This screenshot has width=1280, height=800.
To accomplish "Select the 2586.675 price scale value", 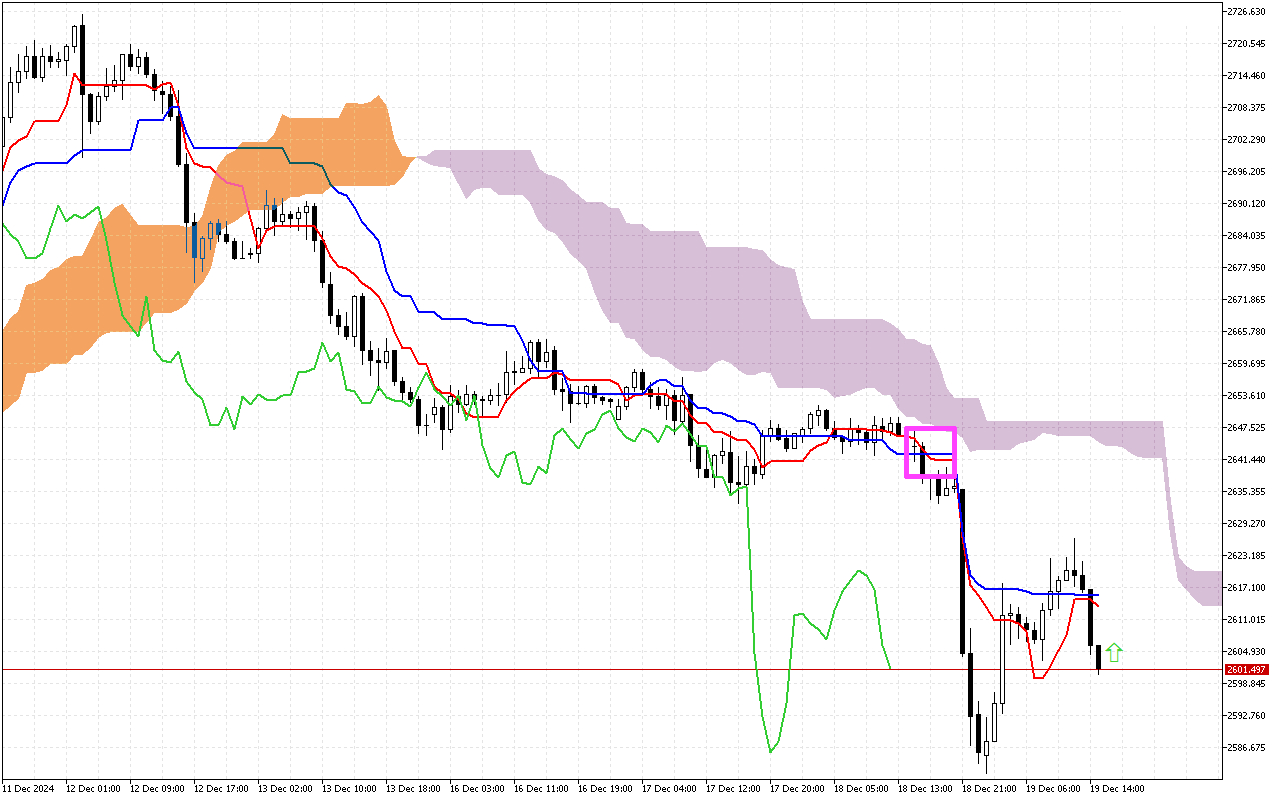I will 1246,748.
